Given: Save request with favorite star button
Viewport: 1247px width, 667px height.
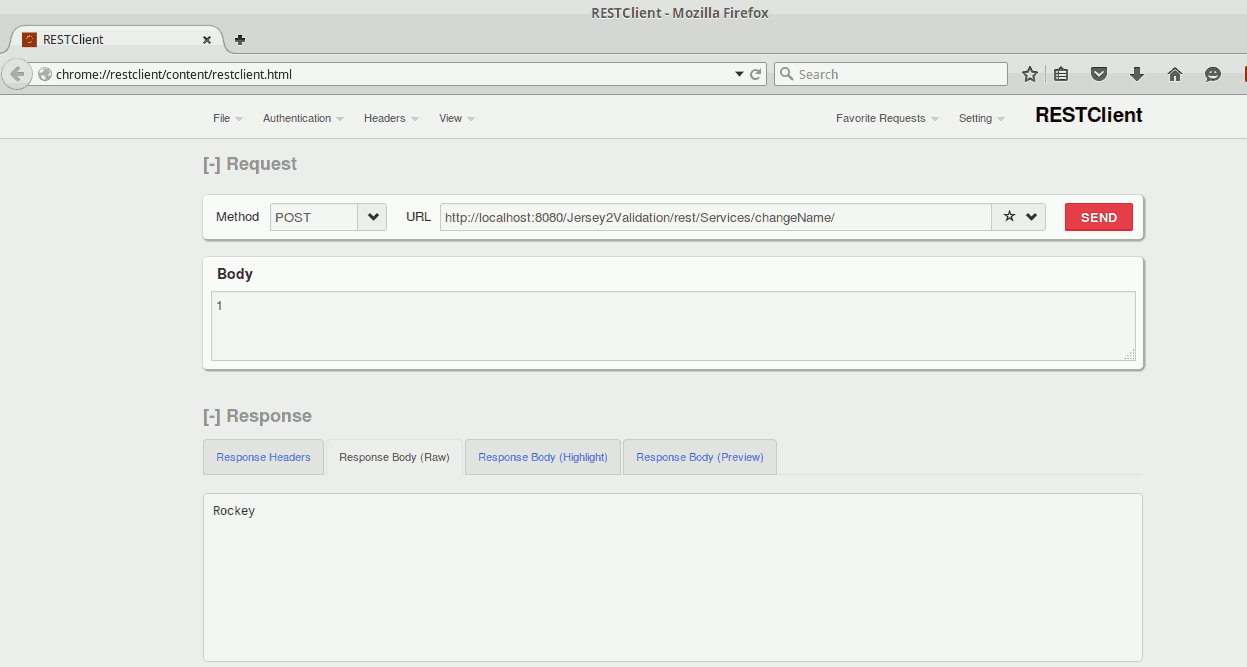Looking at the screenshot, I should pos(1009,217).
